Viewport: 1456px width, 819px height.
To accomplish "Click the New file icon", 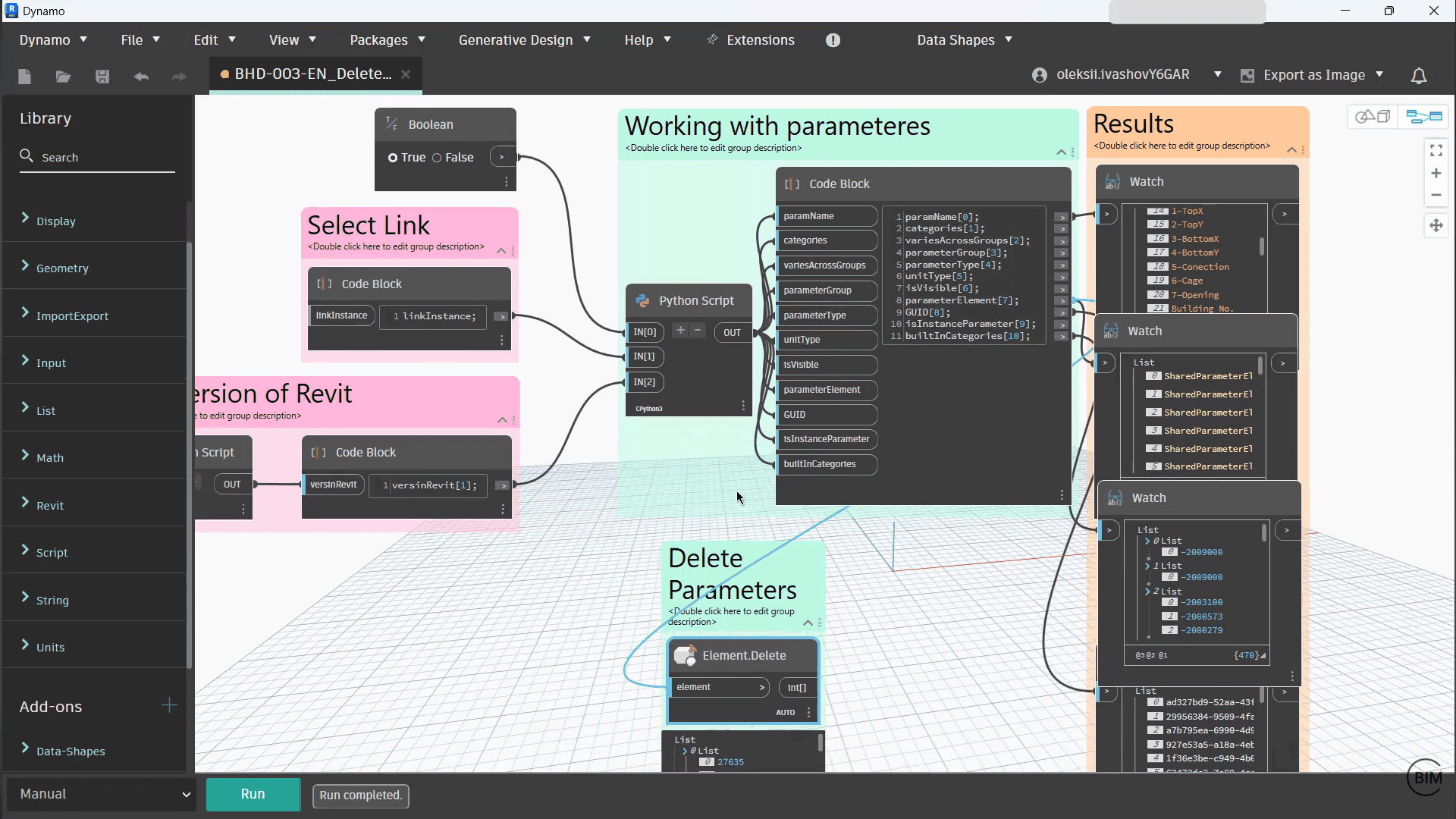I will [x=24, y=76].
